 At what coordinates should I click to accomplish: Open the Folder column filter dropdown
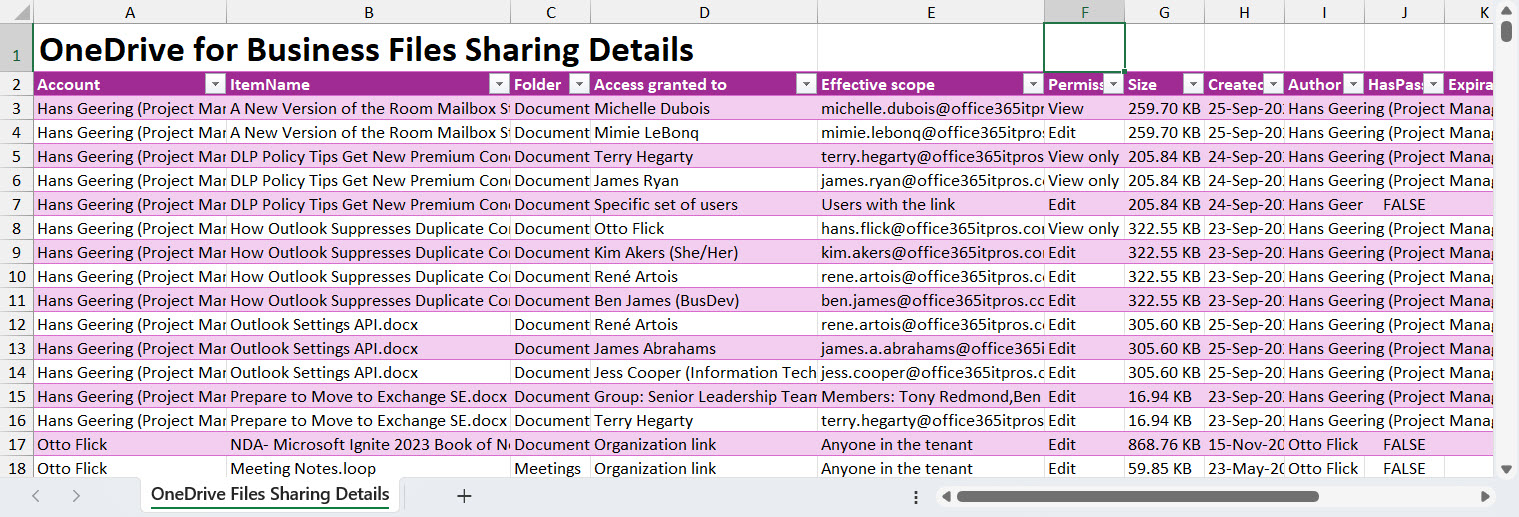(579, 84)
